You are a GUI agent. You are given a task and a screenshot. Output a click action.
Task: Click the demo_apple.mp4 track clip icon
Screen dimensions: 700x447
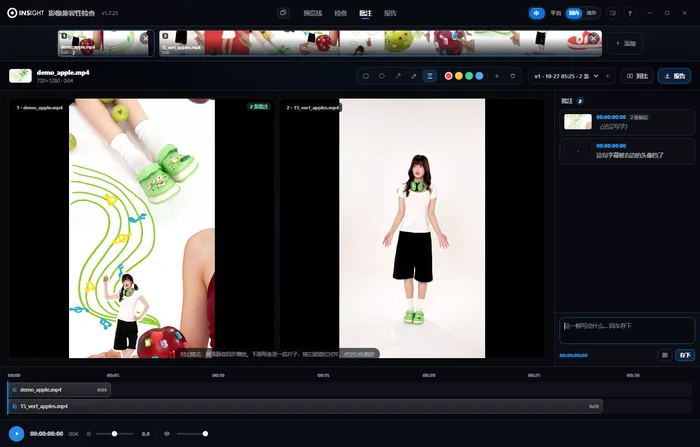15,390
